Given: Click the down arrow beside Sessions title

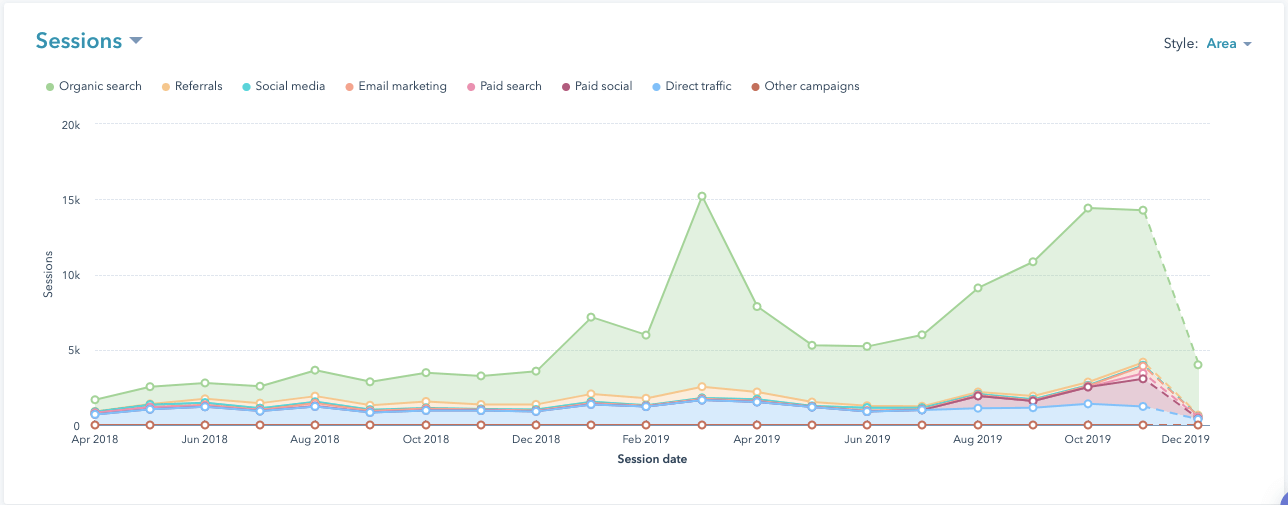Looking at the screenshot, I should [x=136, y=41].
